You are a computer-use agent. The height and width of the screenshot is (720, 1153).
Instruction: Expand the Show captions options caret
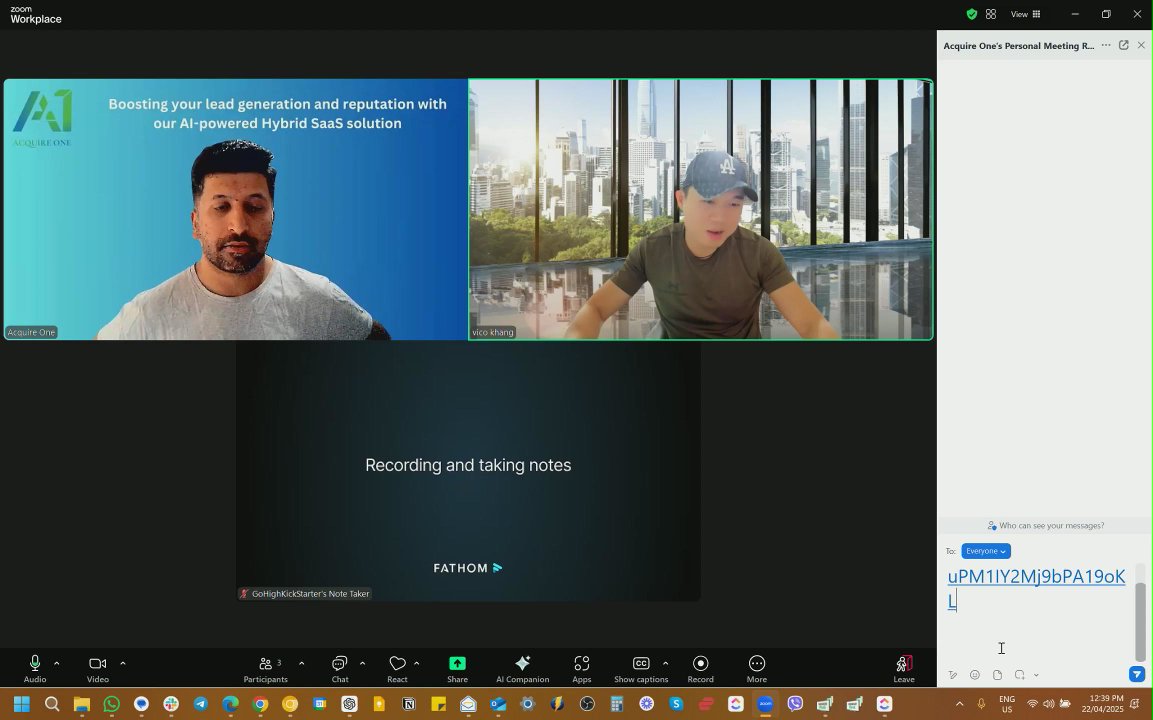pyautogui.click(x=665, y=663)
